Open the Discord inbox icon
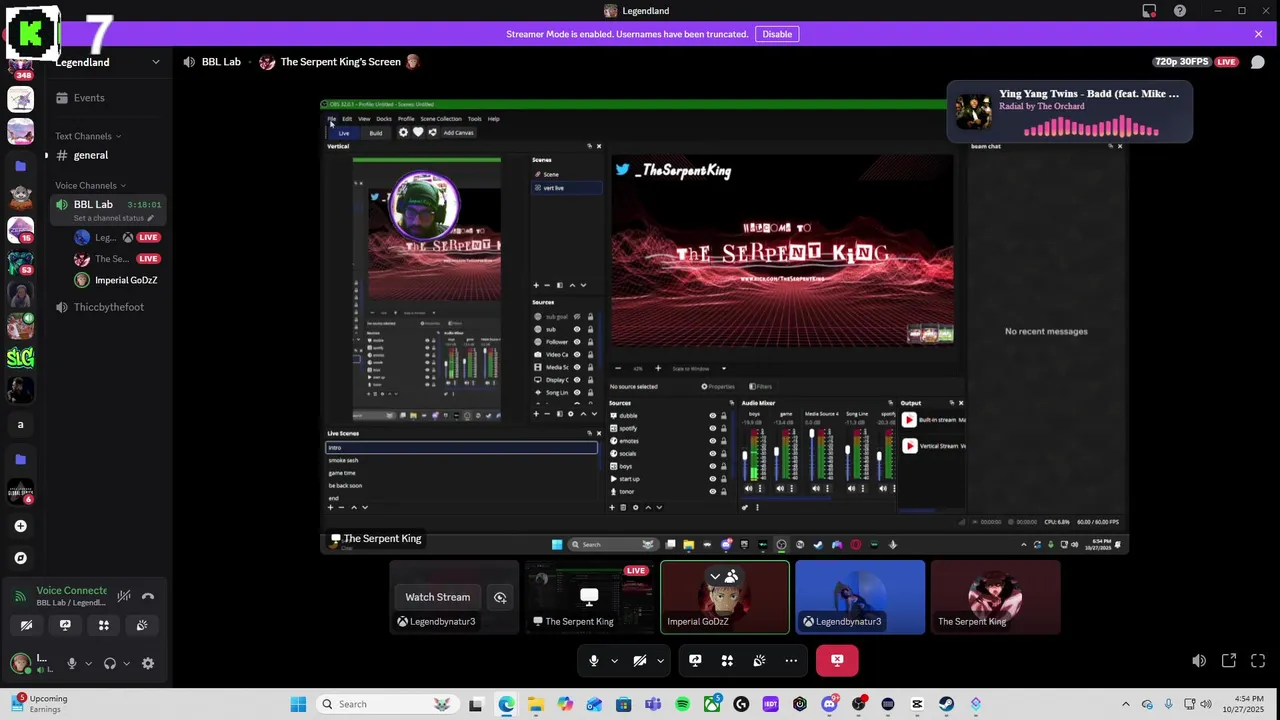This screenshot has width=1280, height=720. tap(1149, 11)
